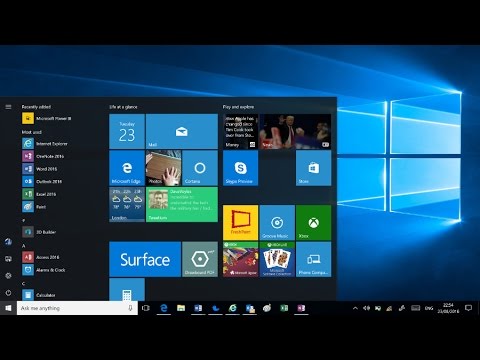Screen dimensions: 480x360
Task: Open Settings gear in Start sidebar
Action: coord(8,276)
